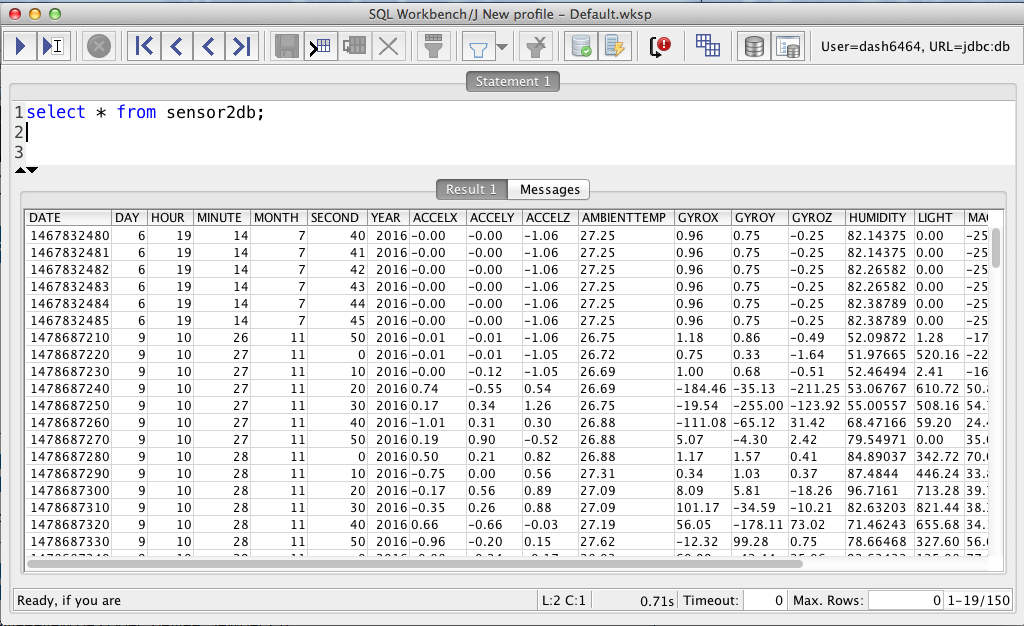Image resolution: width=1024 pixels, height=626 pixels.
Task: Collapse the editor using the divider triangle
Action: (x=33, y=170)
